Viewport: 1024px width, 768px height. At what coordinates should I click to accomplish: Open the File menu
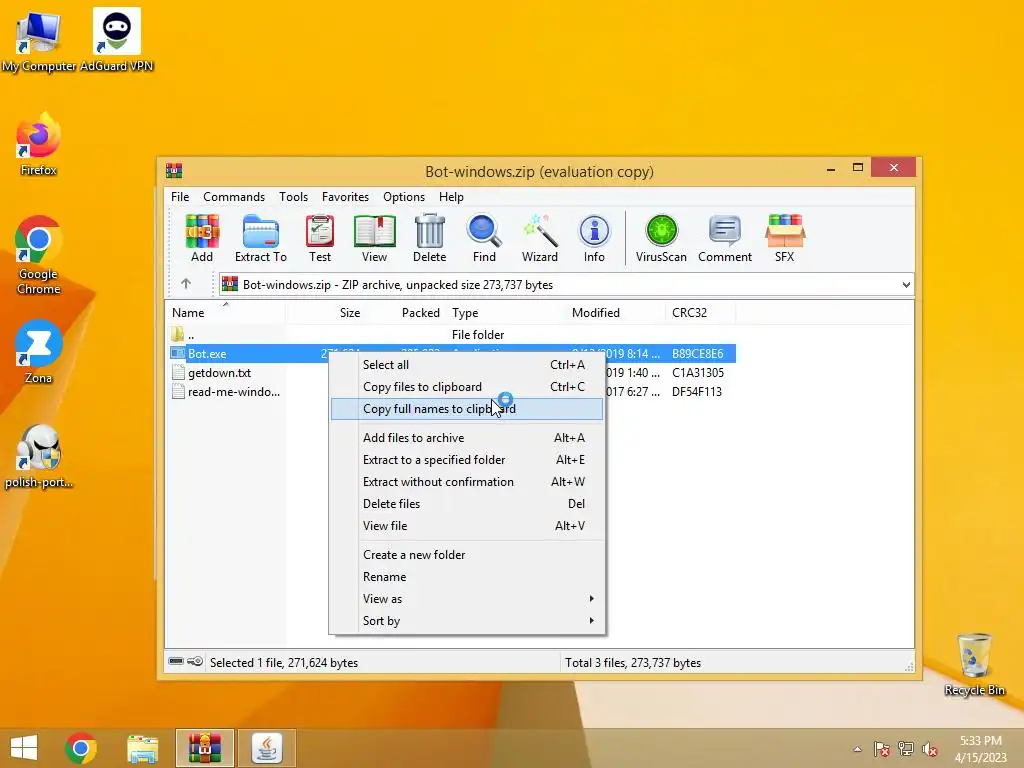click(180, 197)
